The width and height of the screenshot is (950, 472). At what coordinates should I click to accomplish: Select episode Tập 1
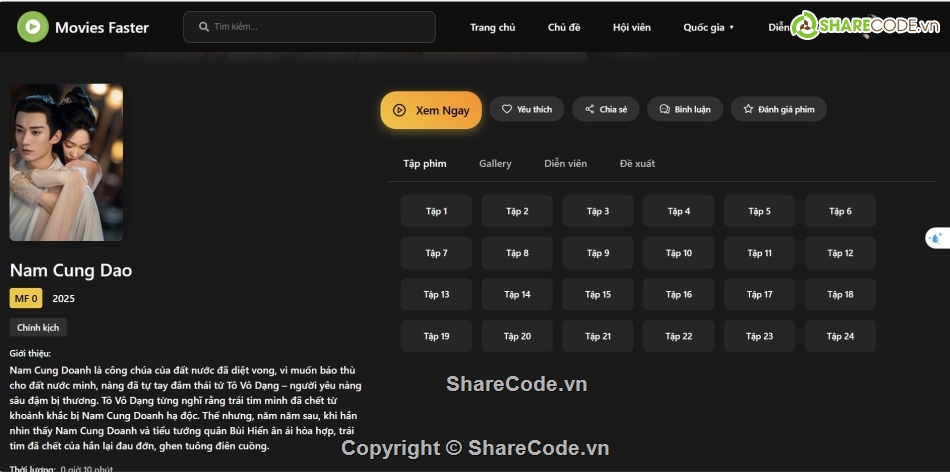point(436,211)
